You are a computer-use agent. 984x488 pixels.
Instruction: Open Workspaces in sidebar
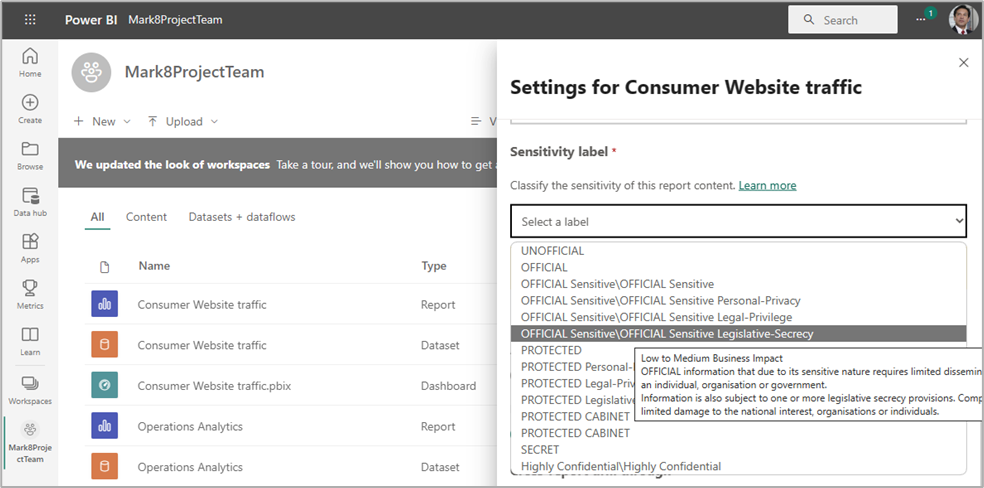pos(29,390)
